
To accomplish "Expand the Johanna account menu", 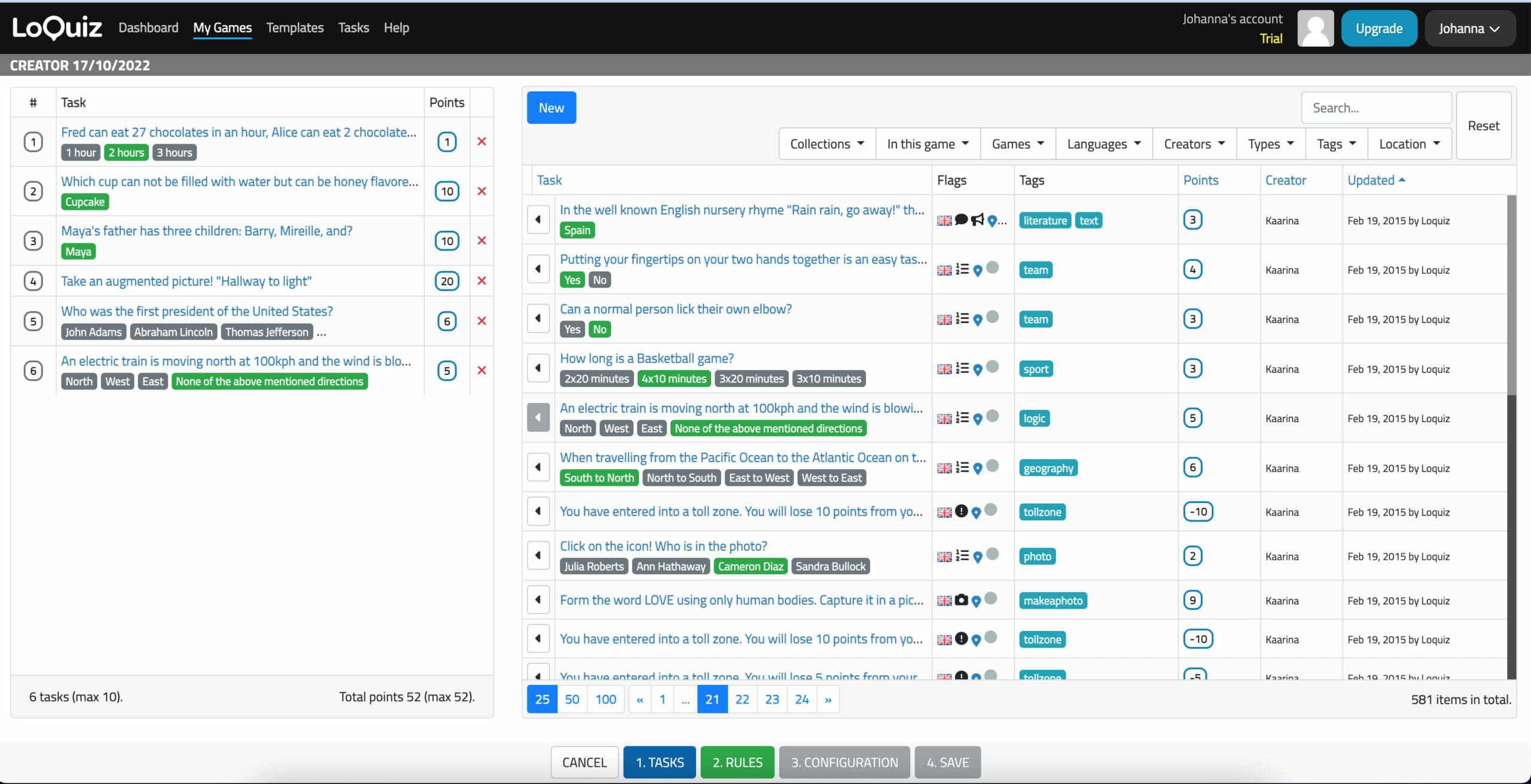I will pyautogui.click(x=1471, y=28).
